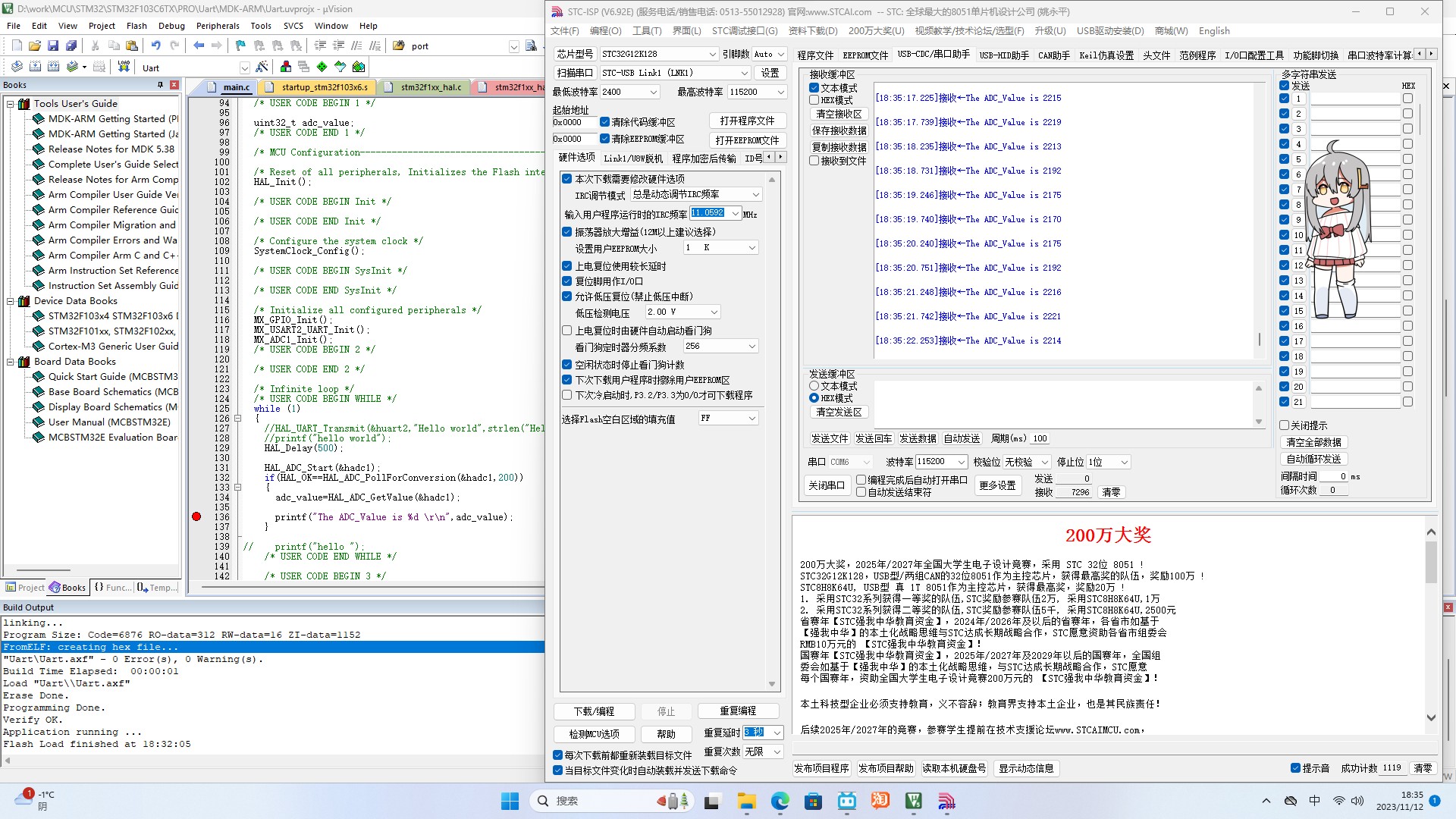
Task: Open µVision Uart target dropdown
Action: pos(244,67)
